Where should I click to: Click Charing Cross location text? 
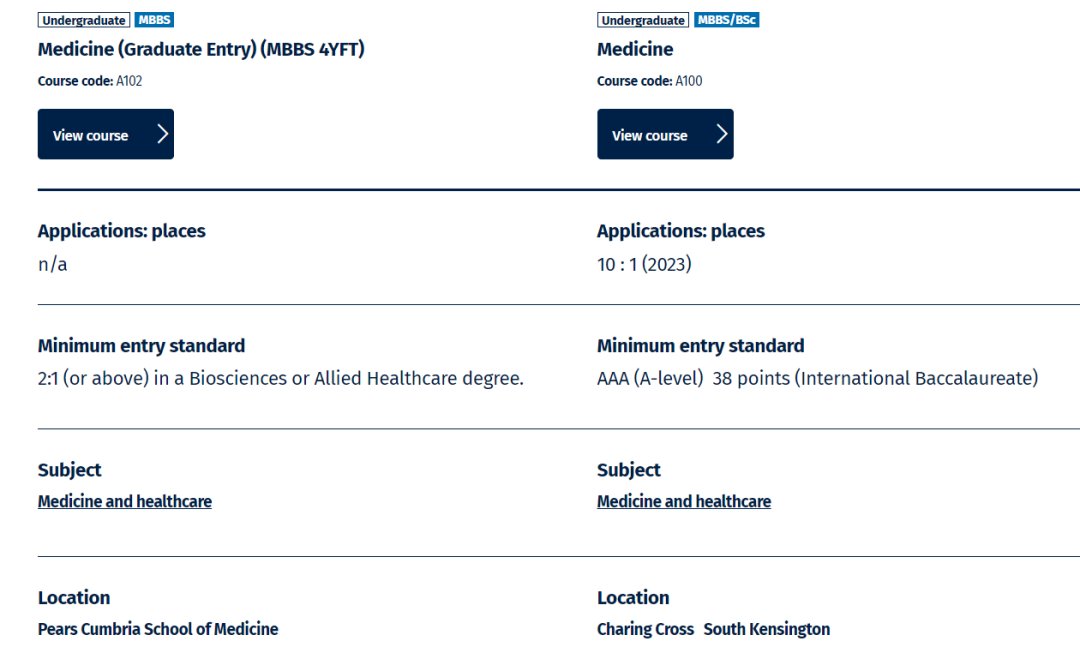coord(645,629)
